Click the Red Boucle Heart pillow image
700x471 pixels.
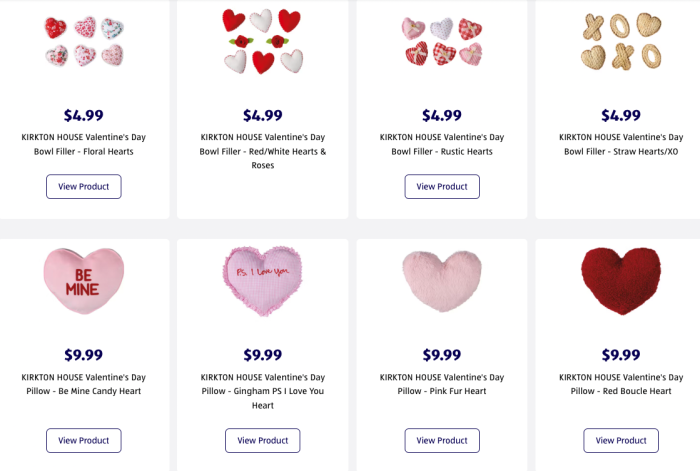click(621, 280)
